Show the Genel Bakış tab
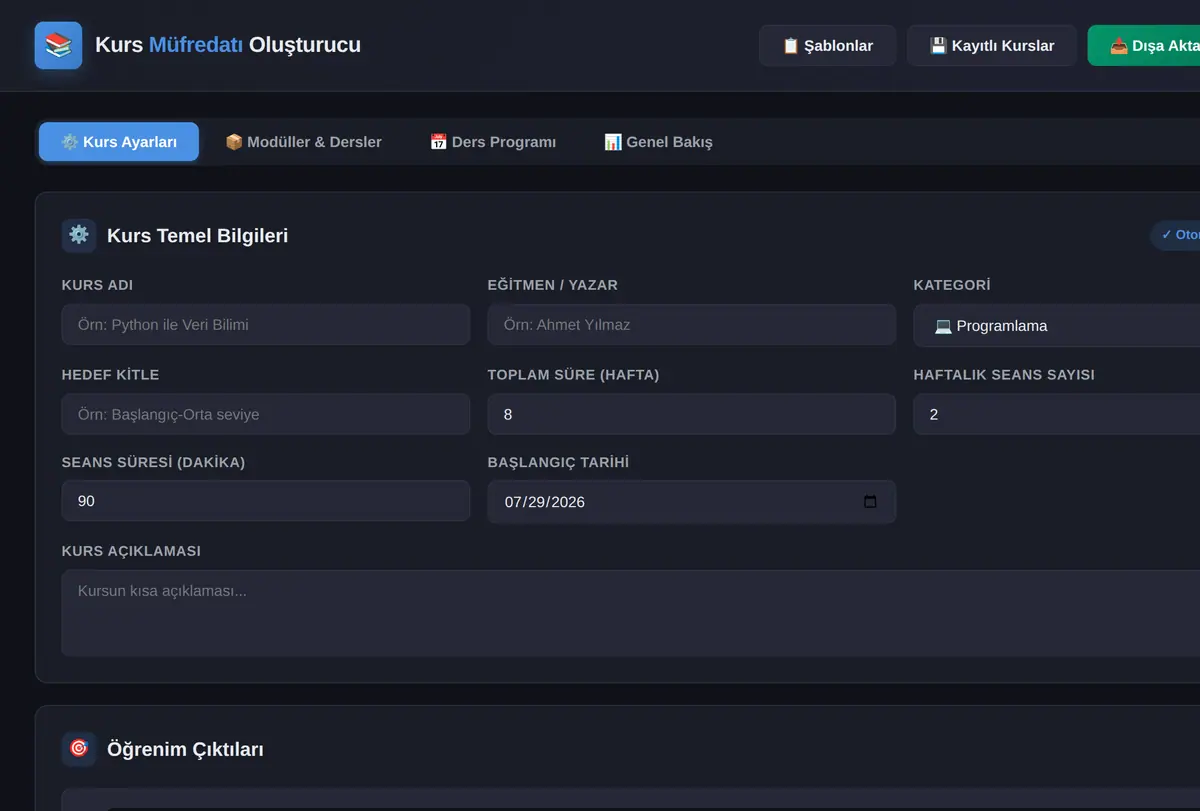The height and width of the screenshot is (811, 1200). 658,142
